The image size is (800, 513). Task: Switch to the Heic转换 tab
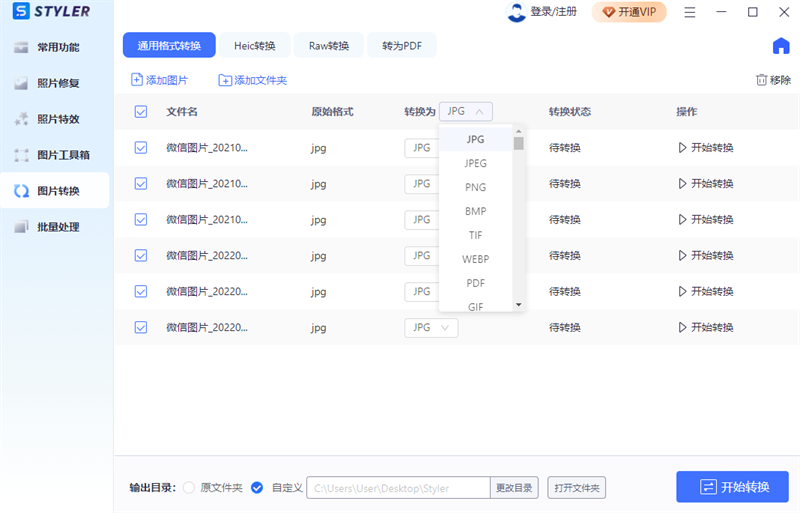255,46
